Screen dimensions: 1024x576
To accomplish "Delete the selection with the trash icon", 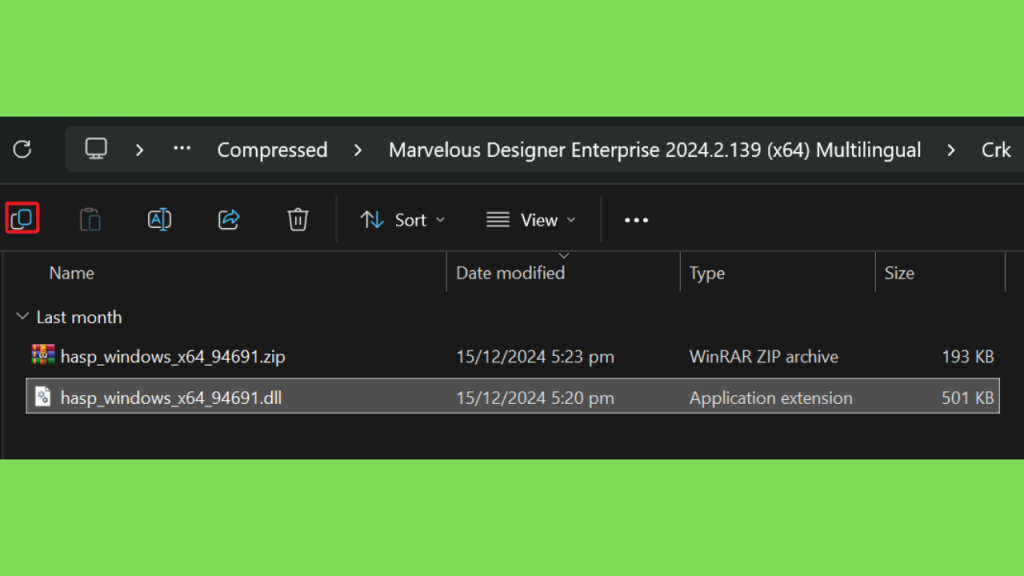I will coord(298,219).
